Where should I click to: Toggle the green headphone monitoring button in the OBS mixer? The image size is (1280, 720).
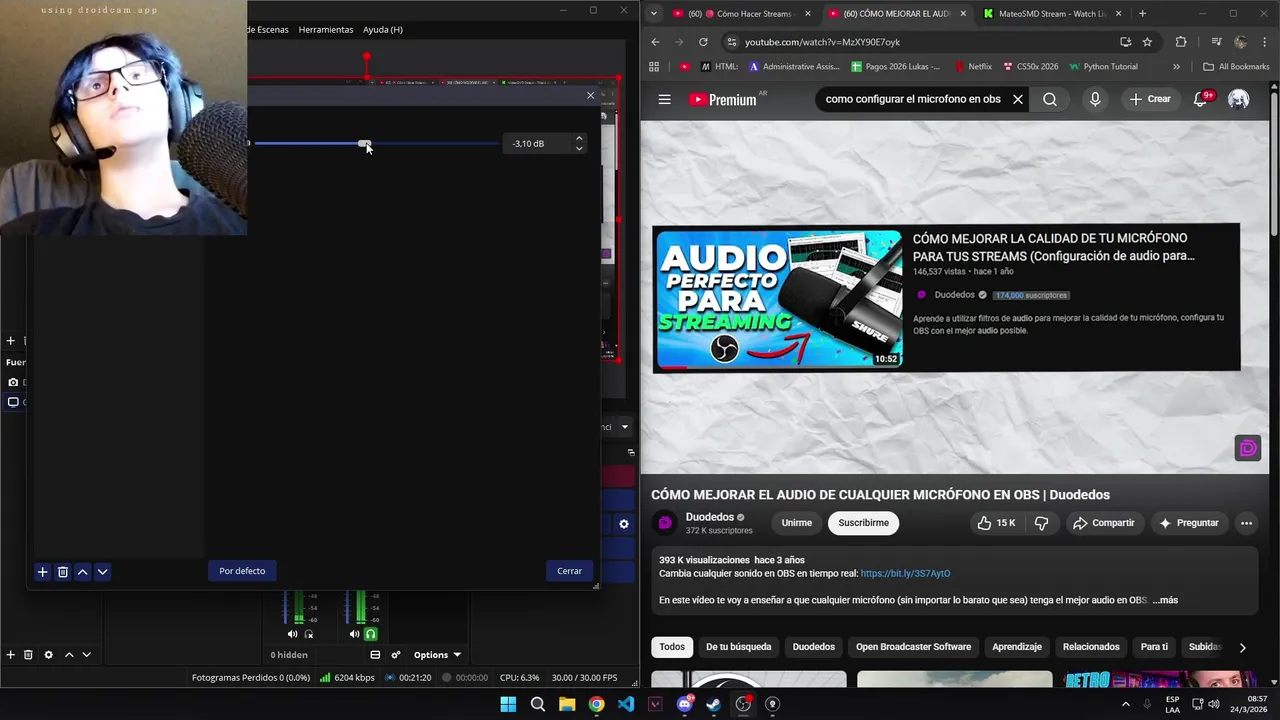pyautogui.click(x=371, y=634)
